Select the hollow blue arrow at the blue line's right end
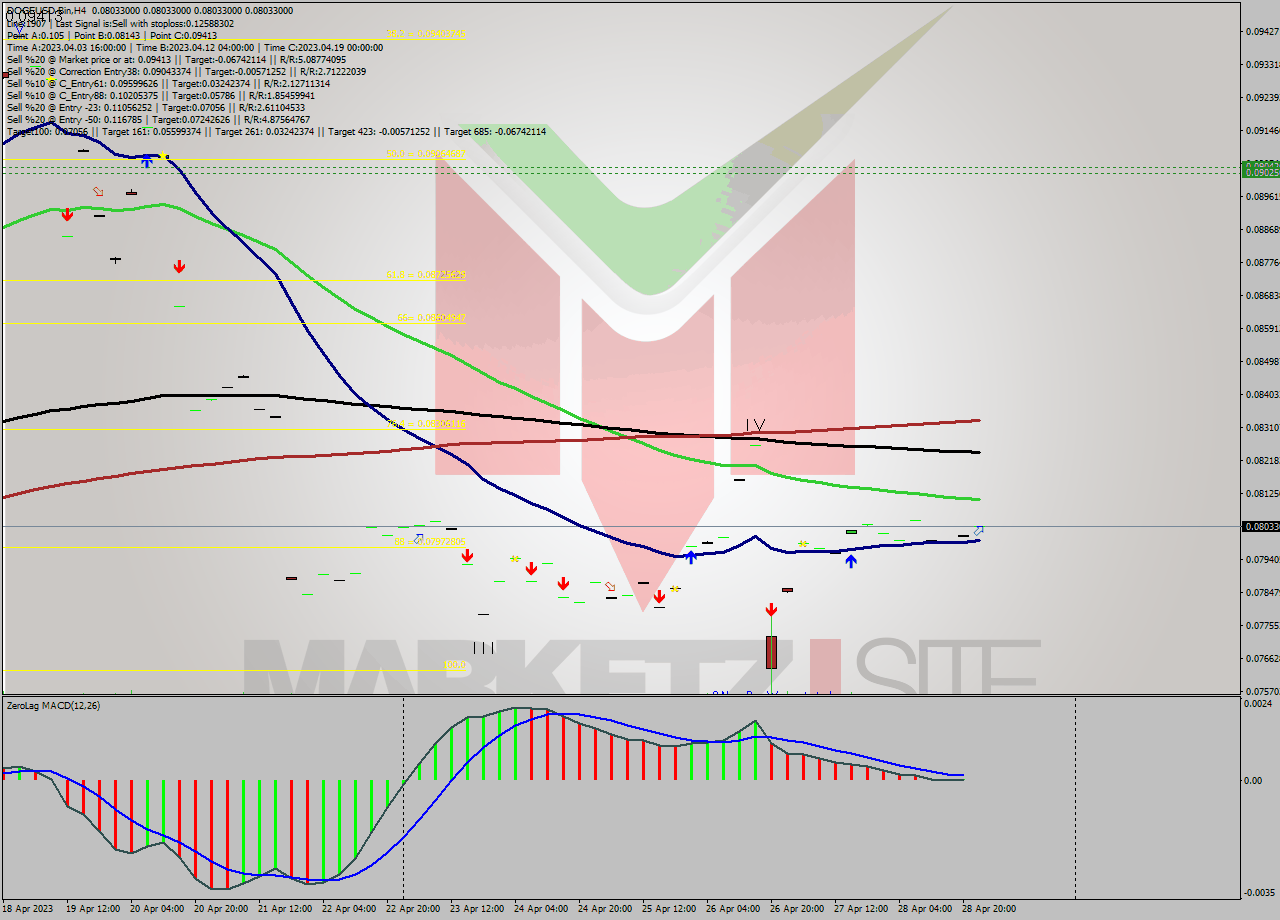 (x=978, y=530)
